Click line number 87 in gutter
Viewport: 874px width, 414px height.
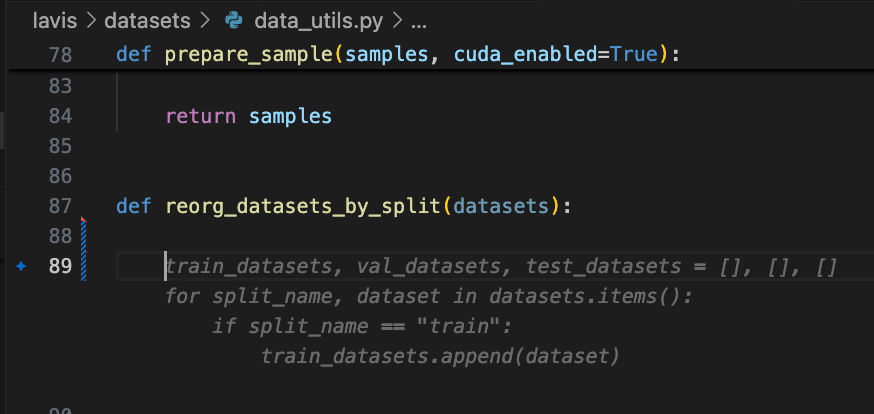tap(60, 206)
